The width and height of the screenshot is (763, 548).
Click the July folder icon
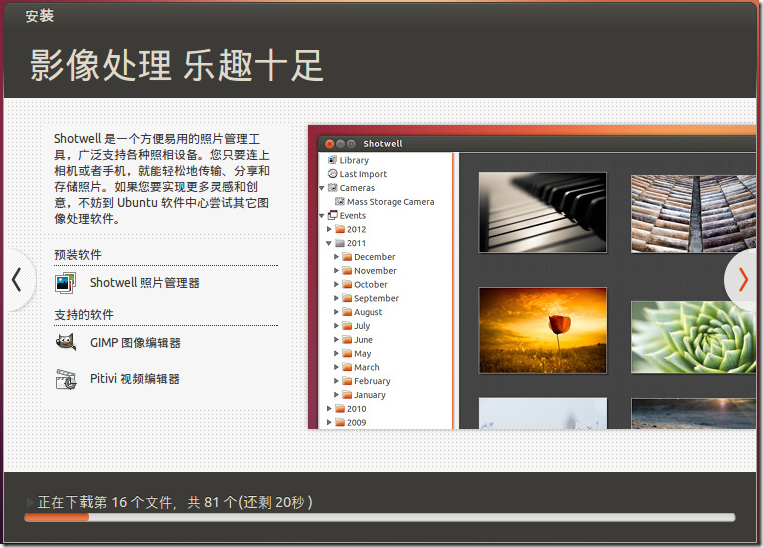coord(347,326)
